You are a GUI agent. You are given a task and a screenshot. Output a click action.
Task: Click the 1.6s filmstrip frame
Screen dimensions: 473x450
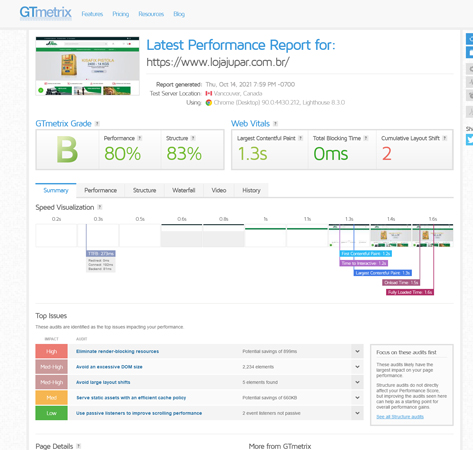coord(433,236)
